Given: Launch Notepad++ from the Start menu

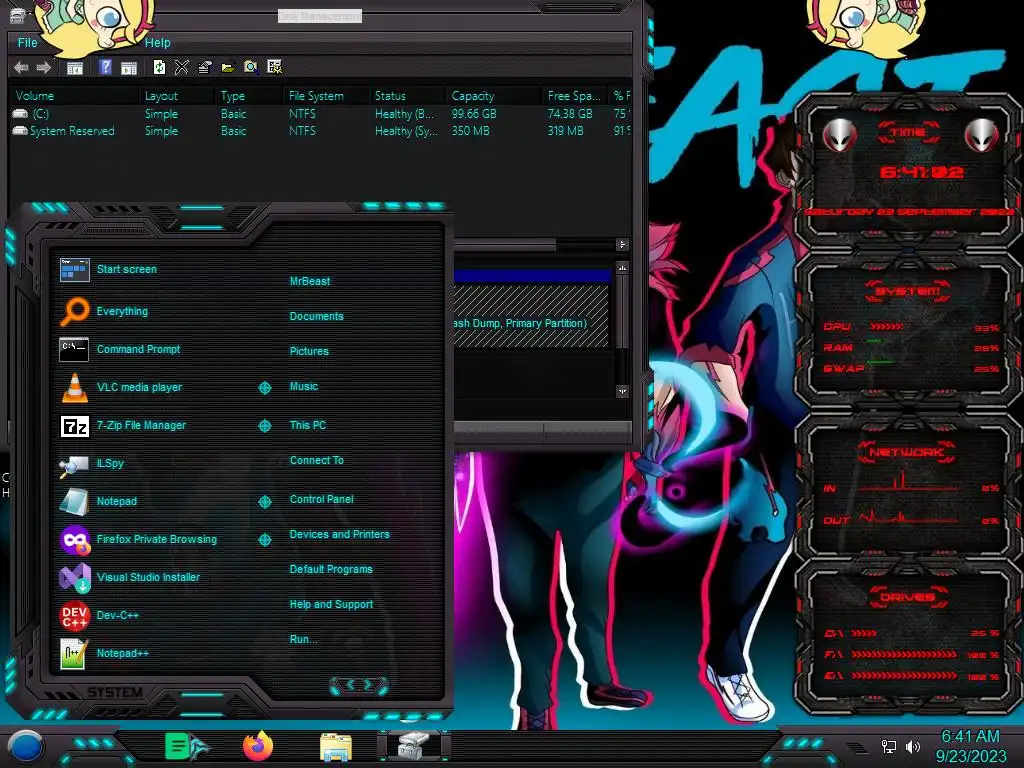Looking at the screenshot, I should pyautogui.click(x=104, y=653).
